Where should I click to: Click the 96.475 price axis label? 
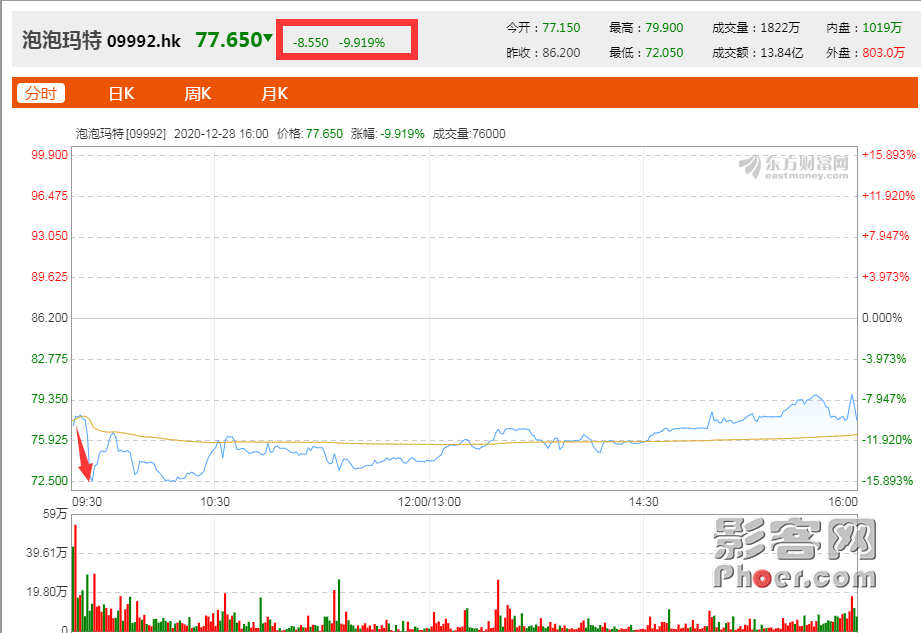click(49, 196)
